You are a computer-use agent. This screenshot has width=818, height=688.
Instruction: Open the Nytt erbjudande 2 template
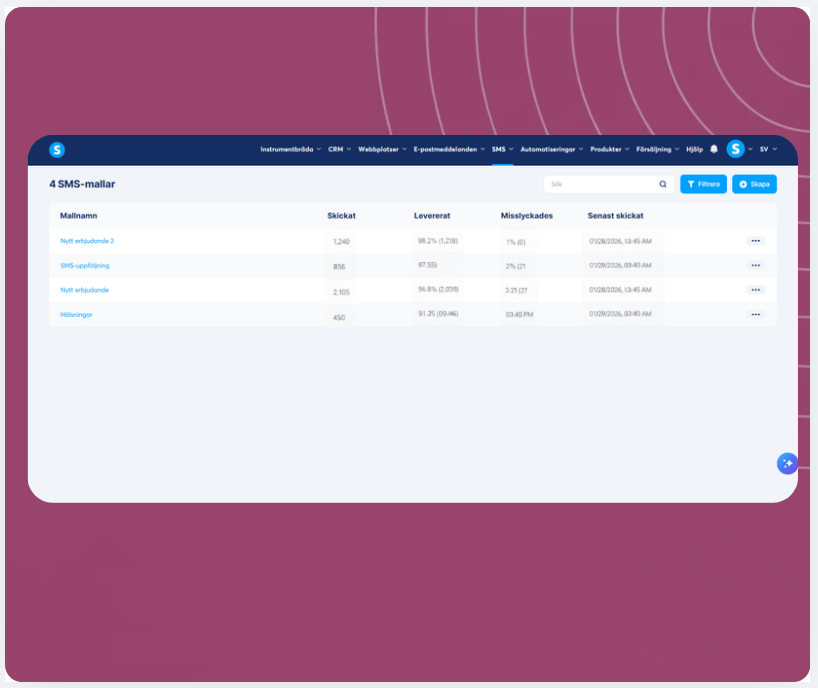click(x=87, y=241)
